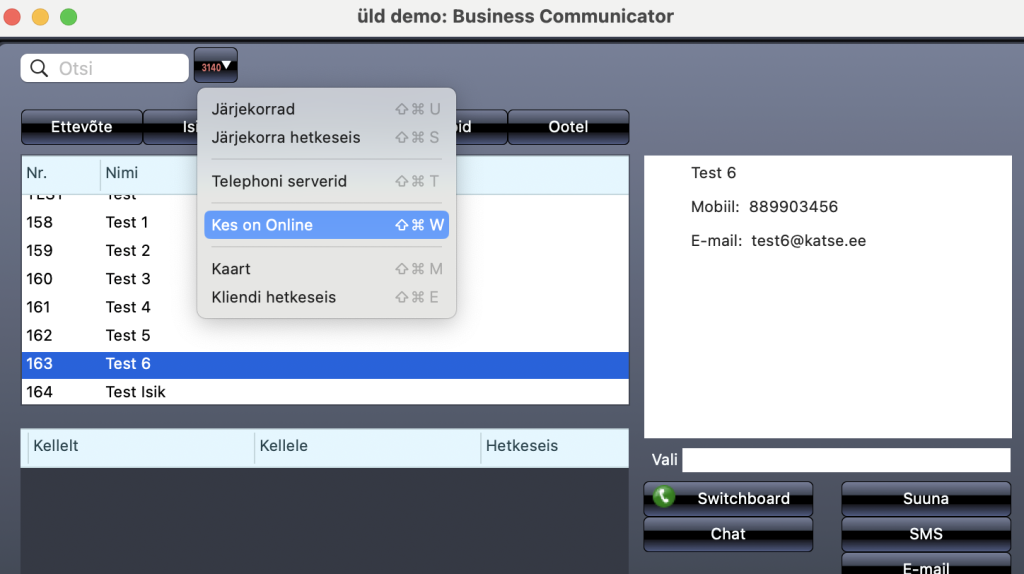This screenshot has width=1024, height=574.
Task: Open the 3140 dropdown menu button
Action: (x=216, y=66)
